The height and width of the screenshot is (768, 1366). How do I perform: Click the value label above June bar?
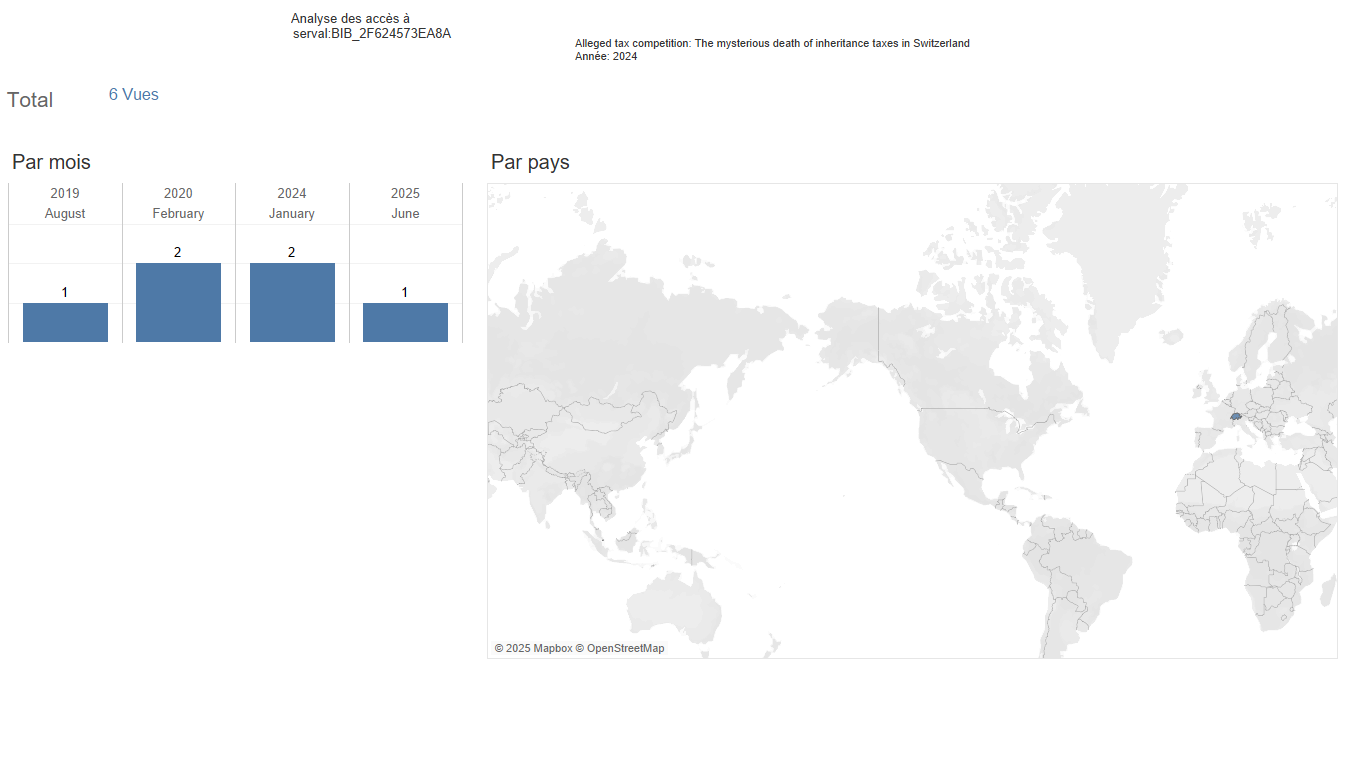[x=405, y=292]
